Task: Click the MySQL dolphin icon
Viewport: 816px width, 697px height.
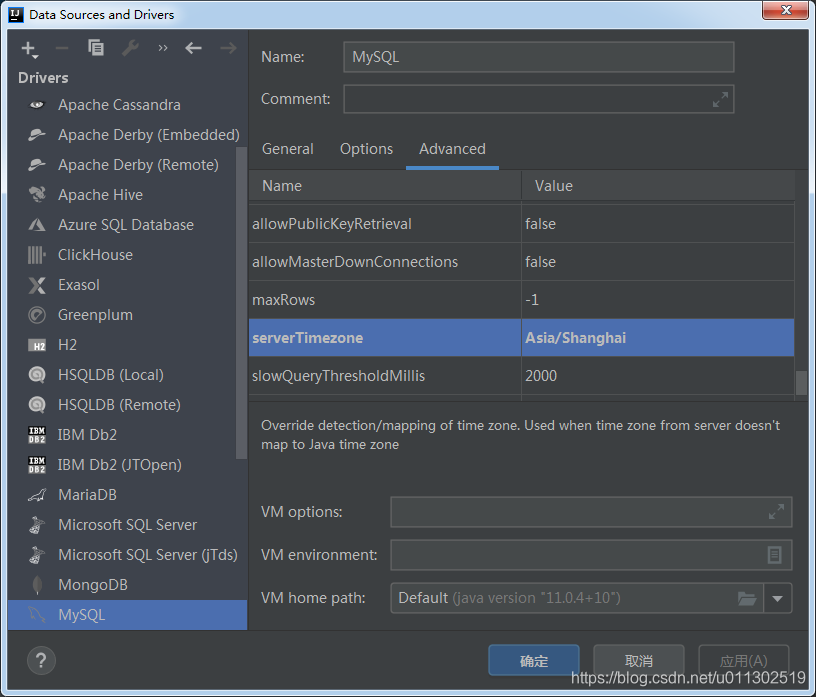Action: 37,615
